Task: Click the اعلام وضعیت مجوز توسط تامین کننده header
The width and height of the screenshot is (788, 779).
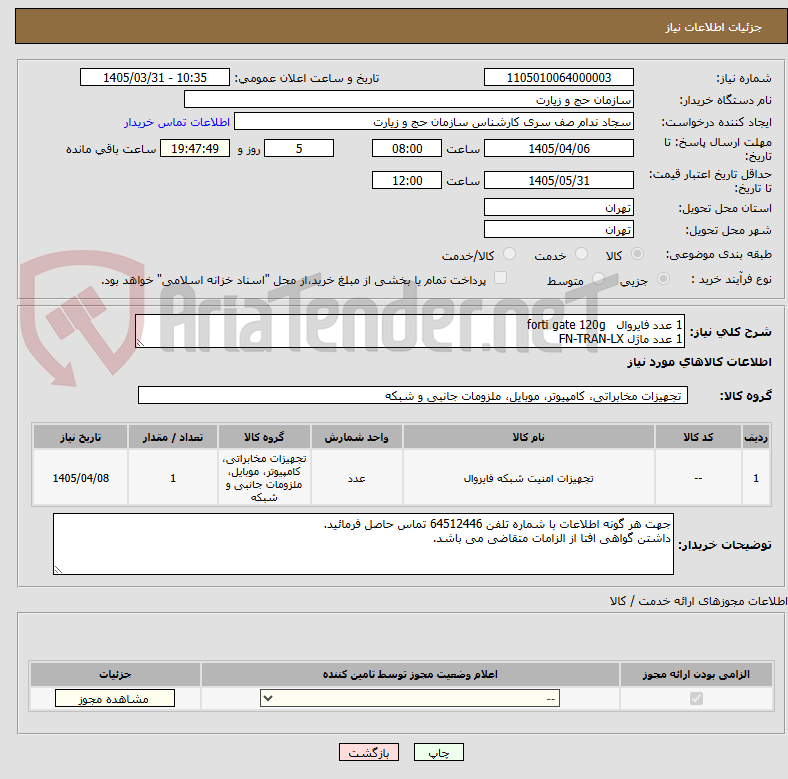Action: [x=410, y=674]
